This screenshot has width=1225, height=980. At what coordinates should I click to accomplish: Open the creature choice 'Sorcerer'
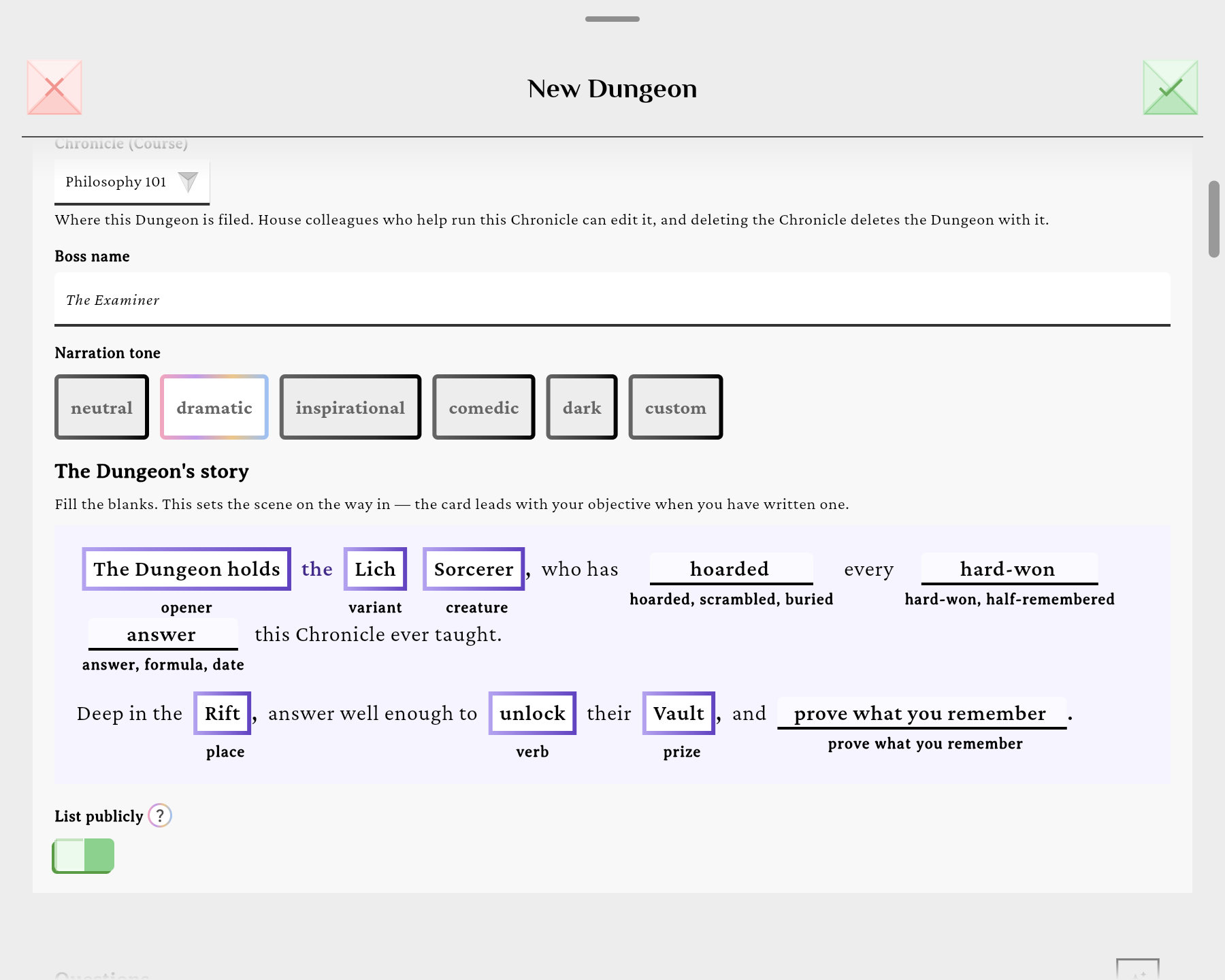click(474, 569)
